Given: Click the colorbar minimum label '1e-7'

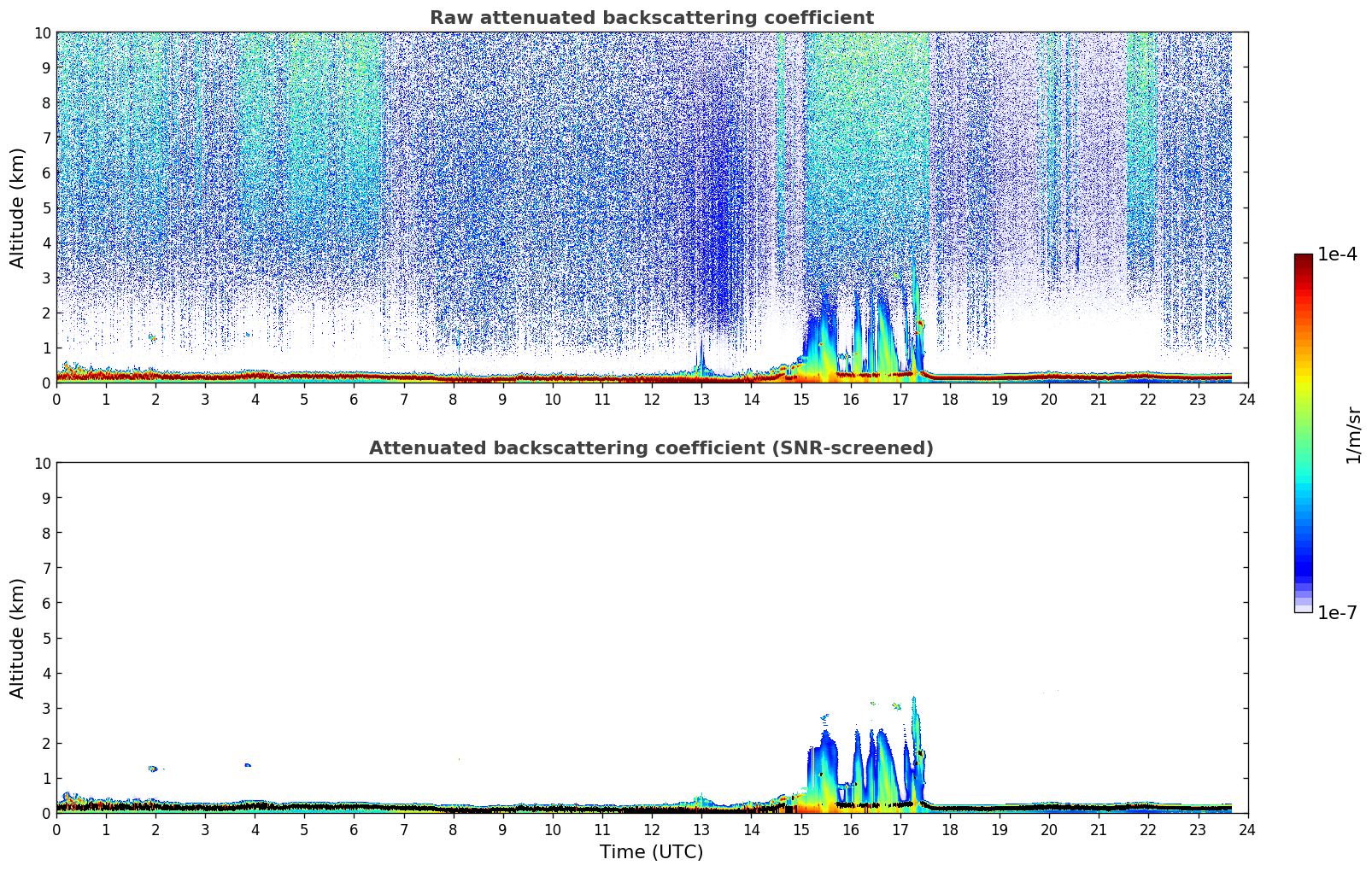Looking at the screenshot, I should click(1337, 613).
